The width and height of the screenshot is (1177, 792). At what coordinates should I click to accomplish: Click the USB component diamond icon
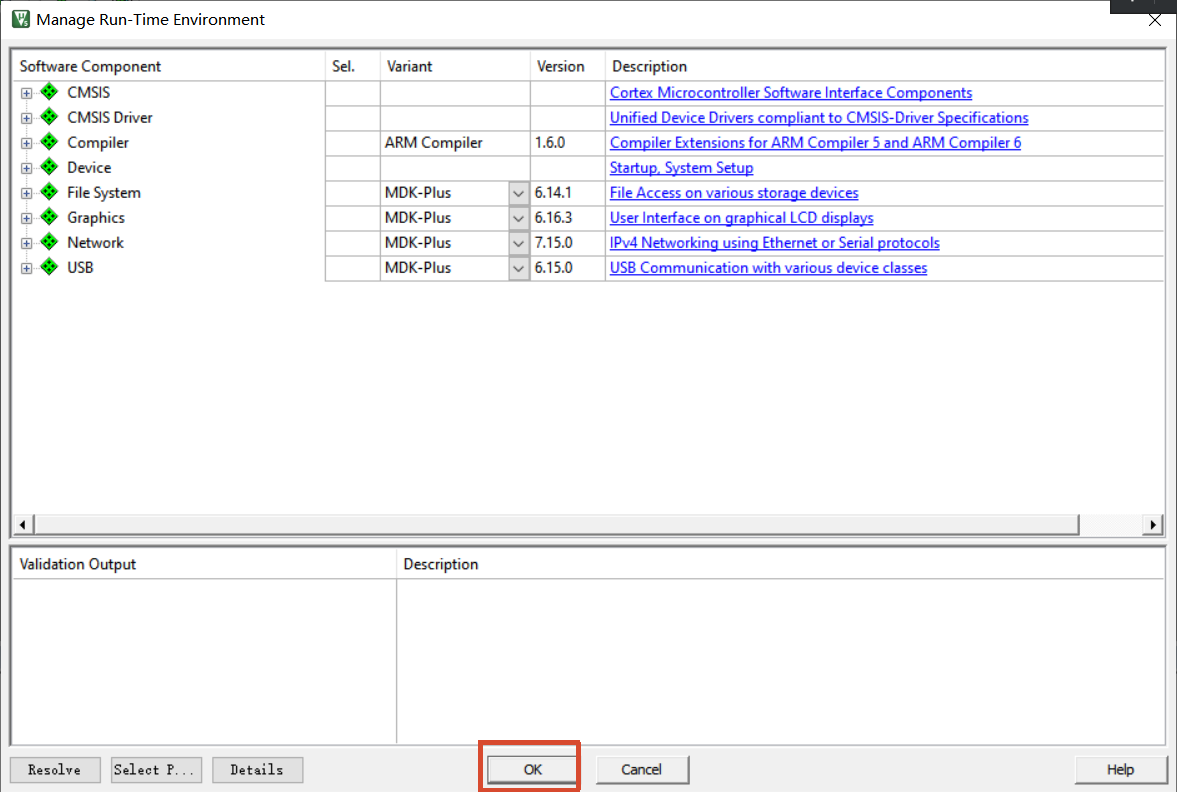(50, 267)
